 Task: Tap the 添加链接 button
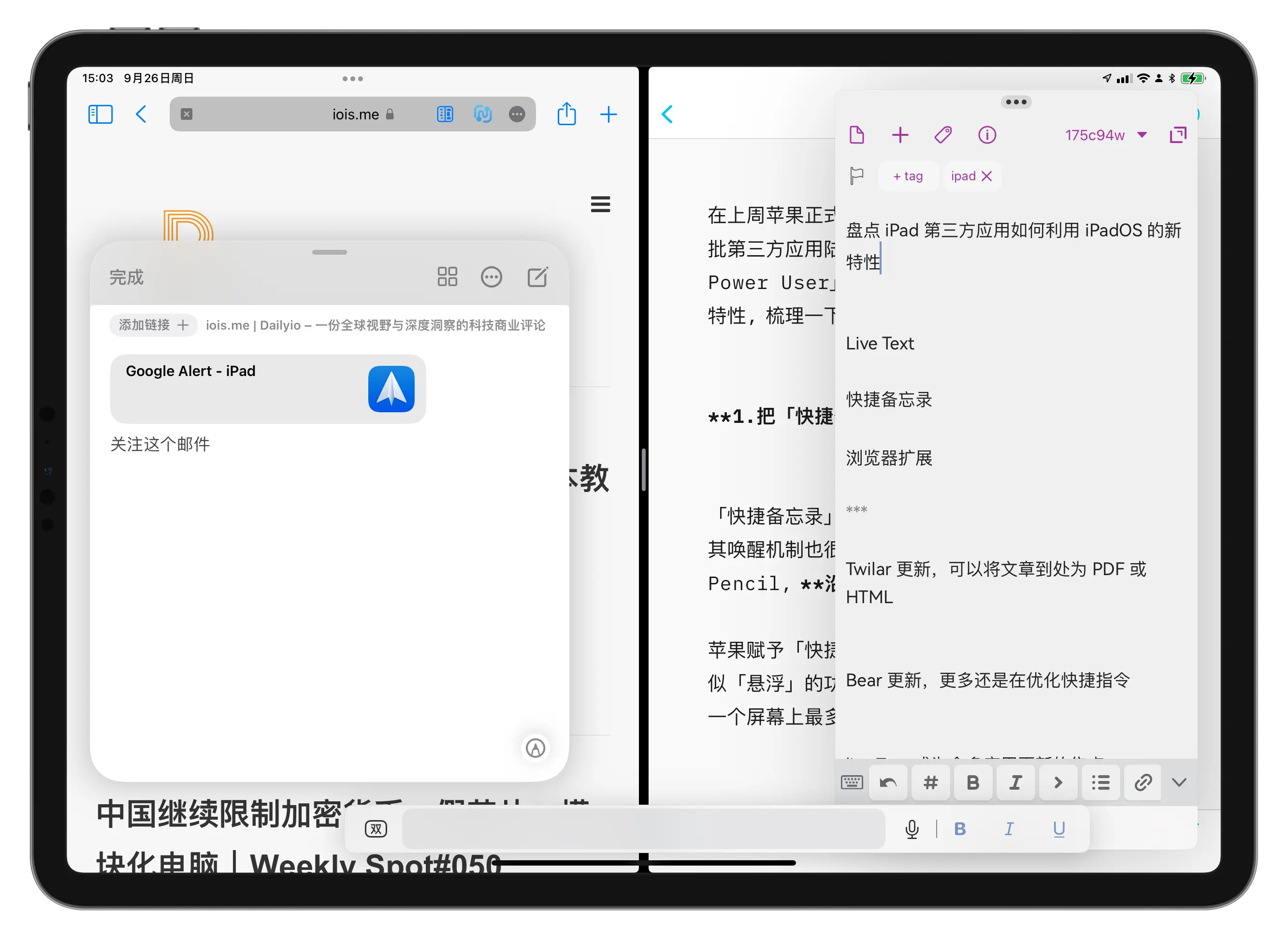point(153,325)
